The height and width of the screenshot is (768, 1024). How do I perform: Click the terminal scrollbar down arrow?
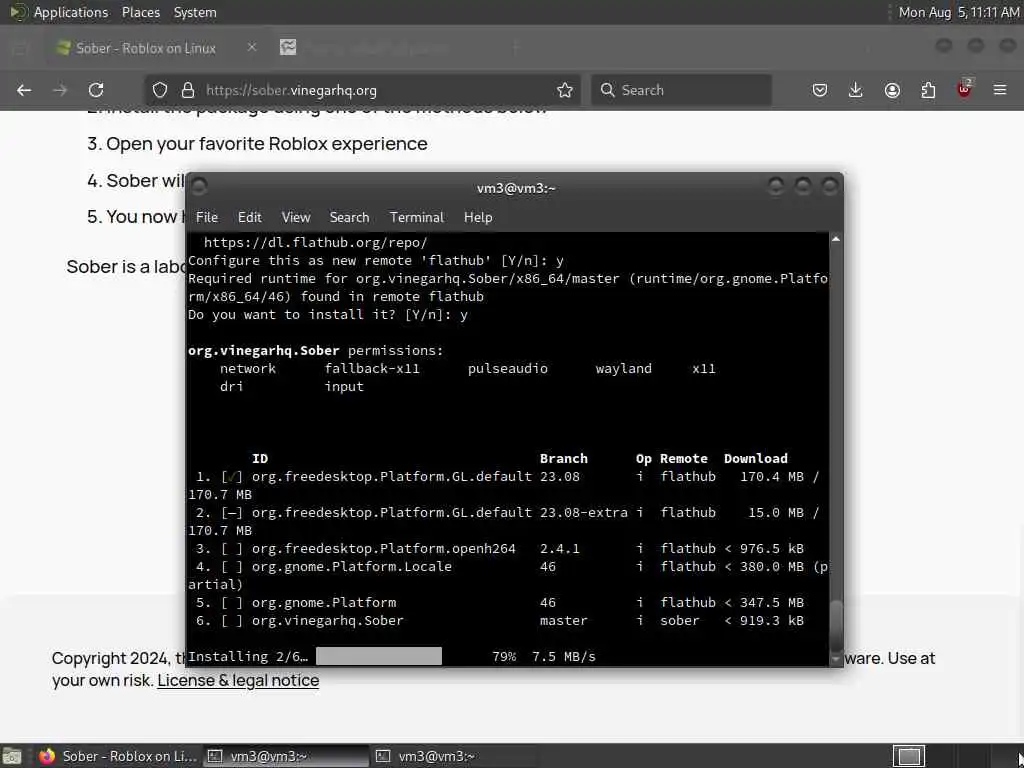coord(835,659)
